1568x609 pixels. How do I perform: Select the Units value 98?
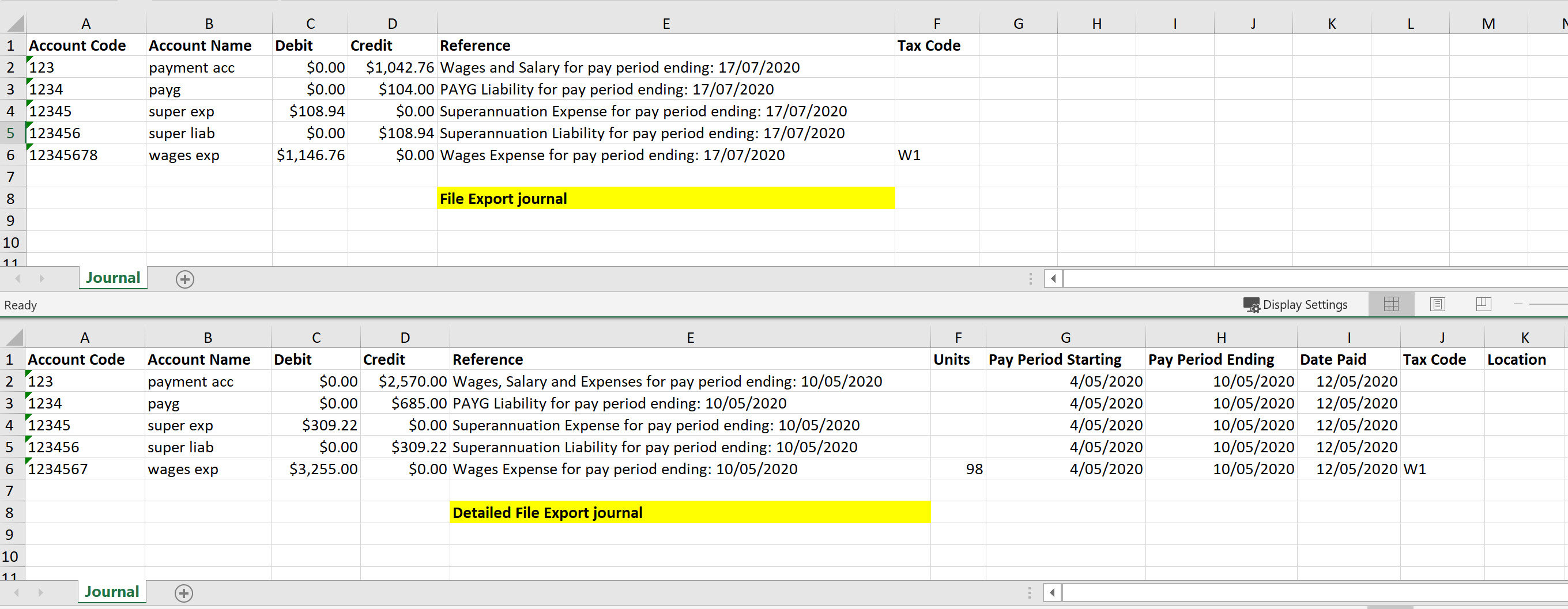(958, 468)
